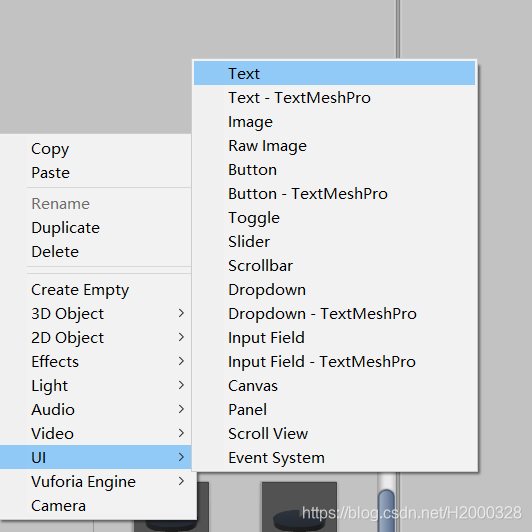Select Button - TextMeshPro entry
Image resolution: width=532 pixels, height=532 pixels.
tap(334, 194)
